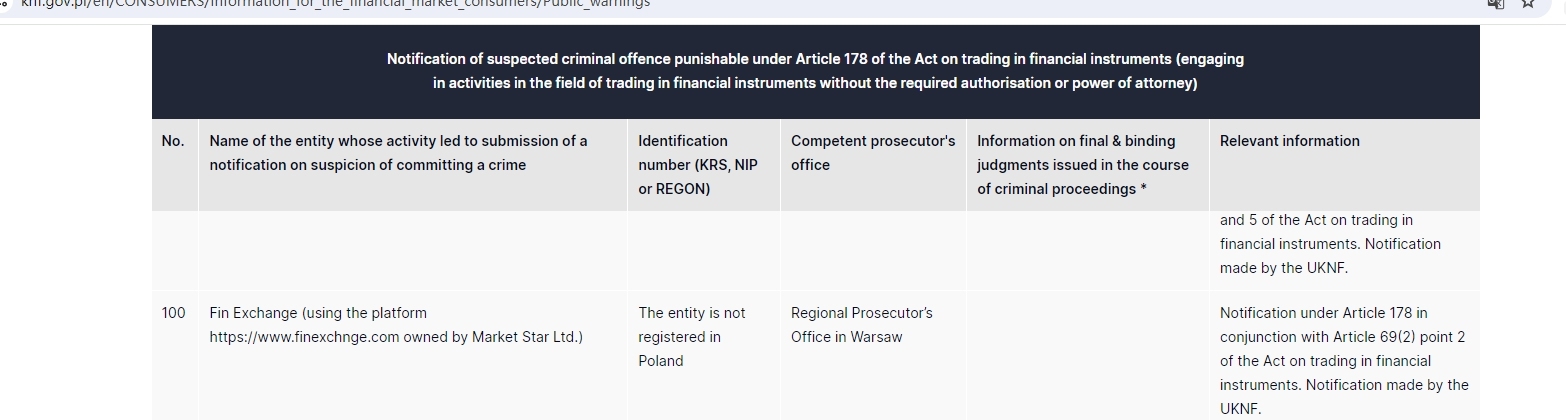1566x420 pixels.
Task: Click the "Identification number" column header
Action: [x=698, y=165]
